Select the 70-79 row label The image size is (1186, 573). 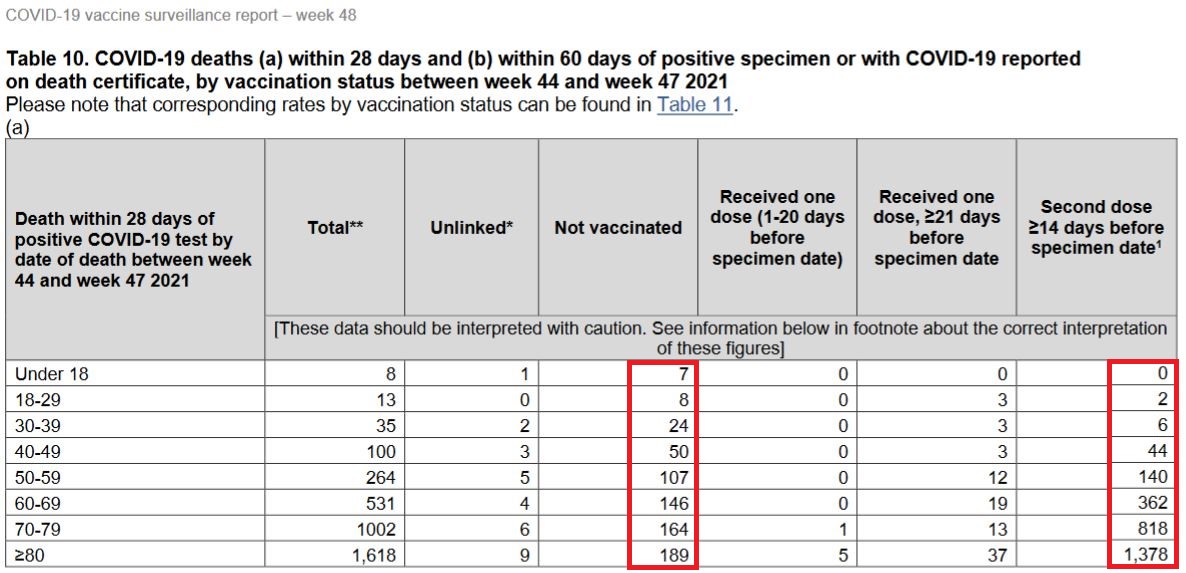pyautogui.click(x=38, y=531)
